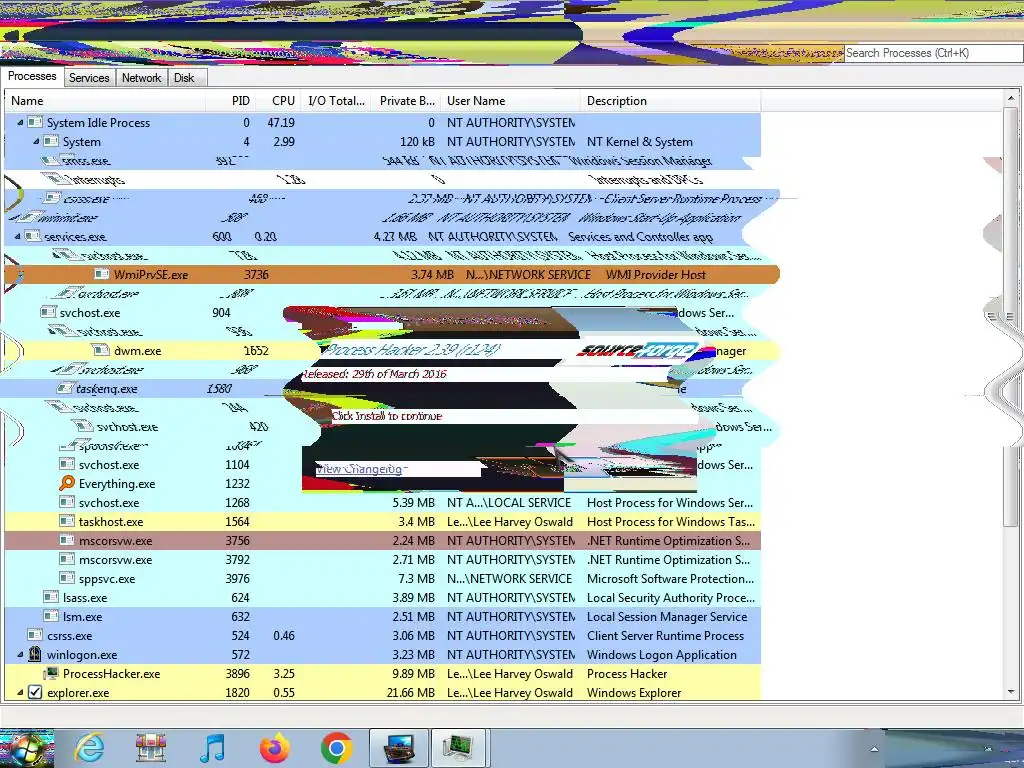This screenshot has width=1024, height=768.
Task: Click the 21.66 MB private bytes value
Action: 410,692
